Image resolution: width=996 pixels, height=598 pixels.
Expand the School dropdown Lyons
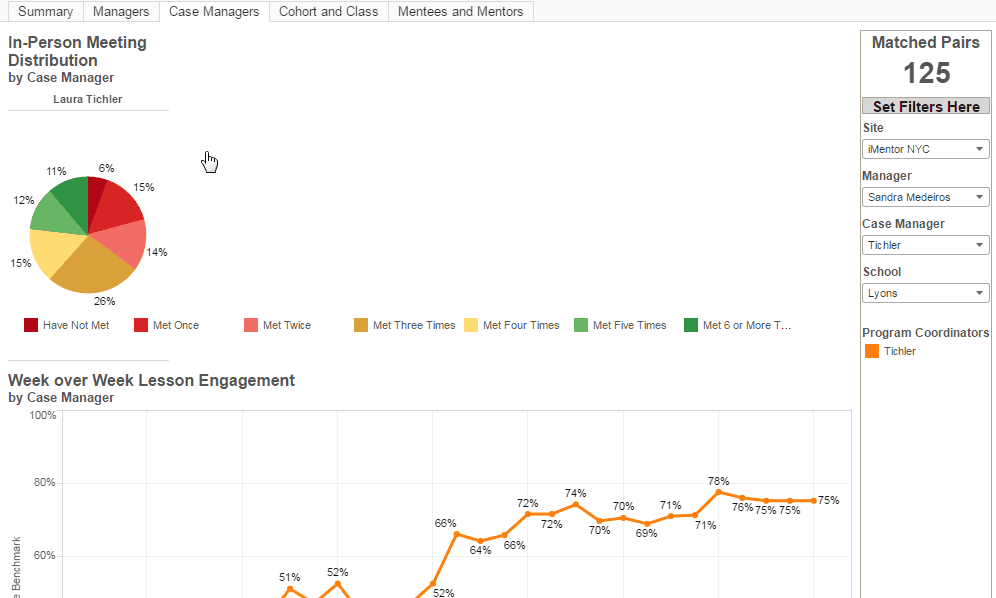tap(925, 293)
